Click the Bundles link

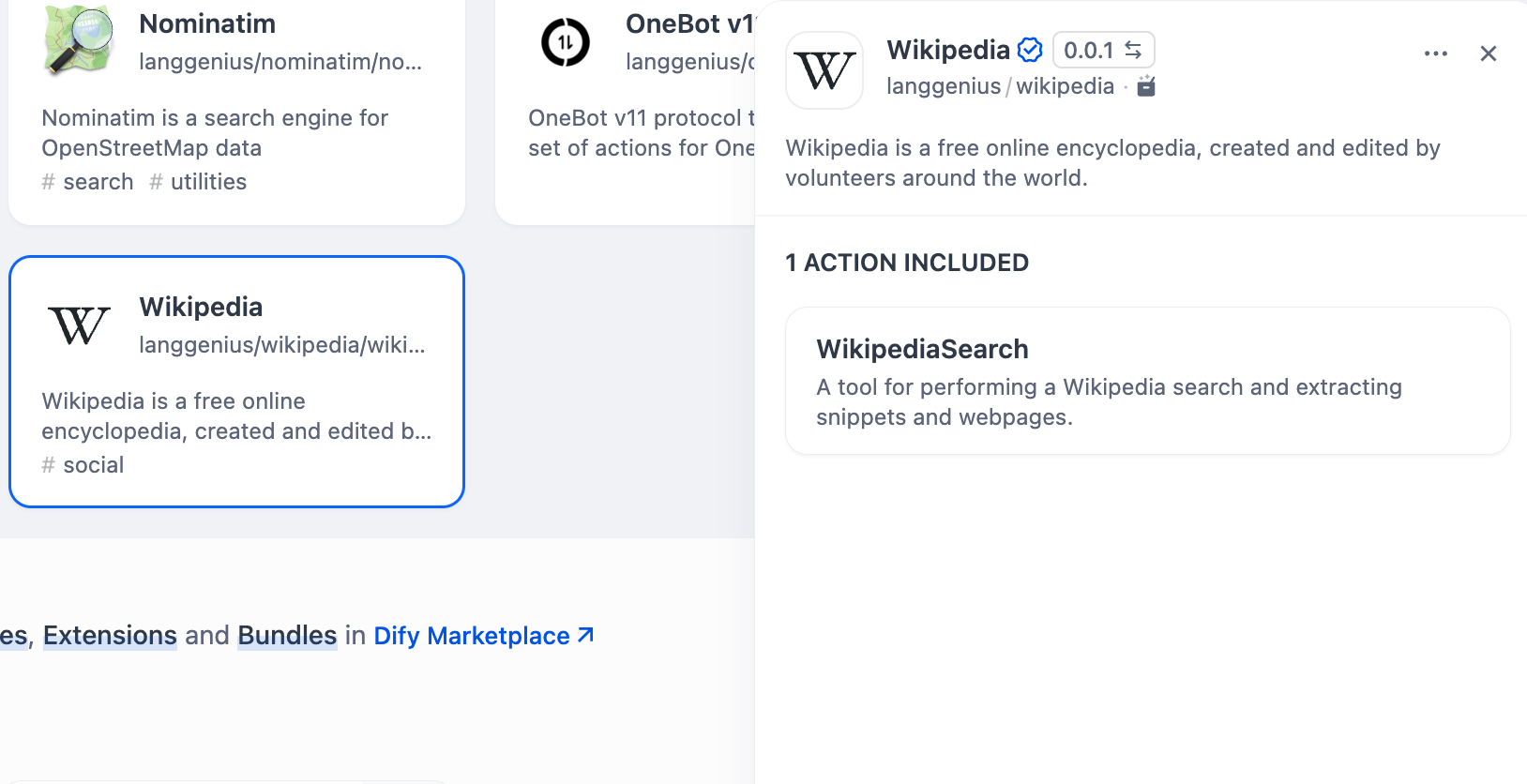pyautogui.click(x=287, y=636)
